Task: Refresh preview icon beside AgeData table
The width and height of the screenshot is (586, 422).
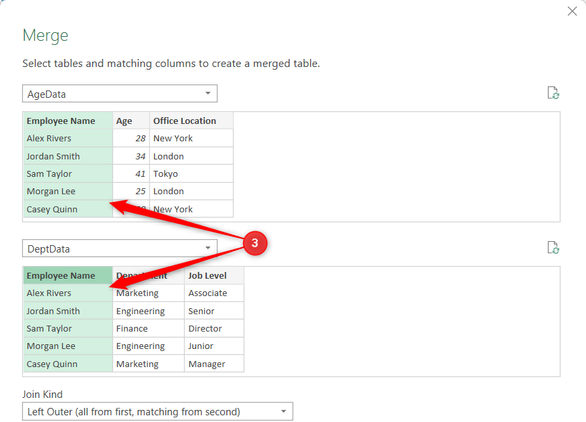Action: click(x=553, y=93)
